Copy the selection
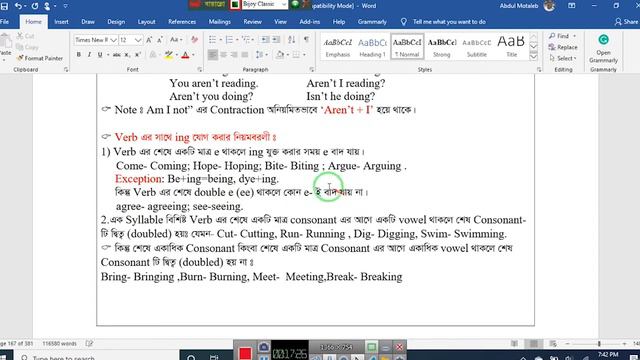This screenshot has height=360, width=640. [x=27, y=47]
